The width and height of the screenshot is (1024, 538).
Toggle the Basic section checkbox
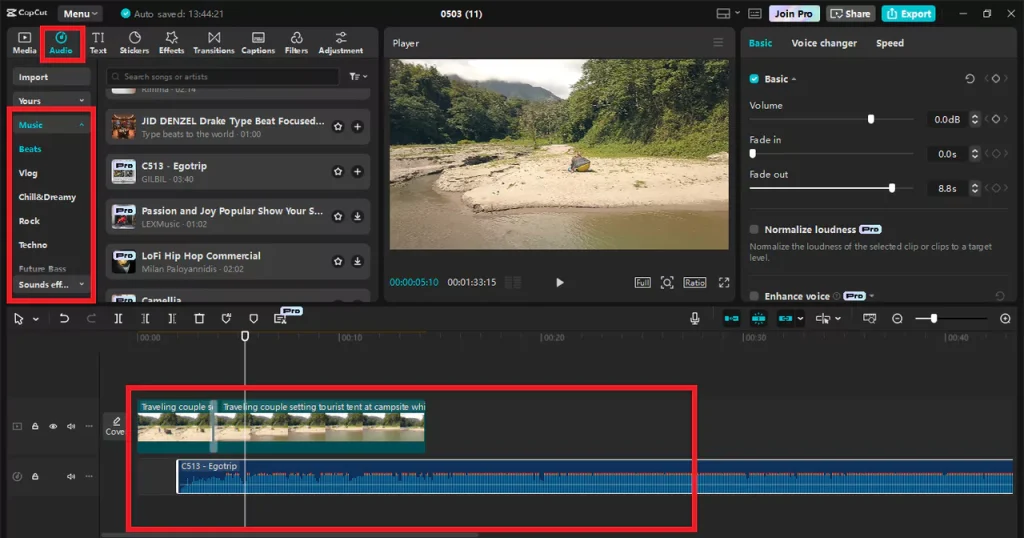click(x=754, y=79)
